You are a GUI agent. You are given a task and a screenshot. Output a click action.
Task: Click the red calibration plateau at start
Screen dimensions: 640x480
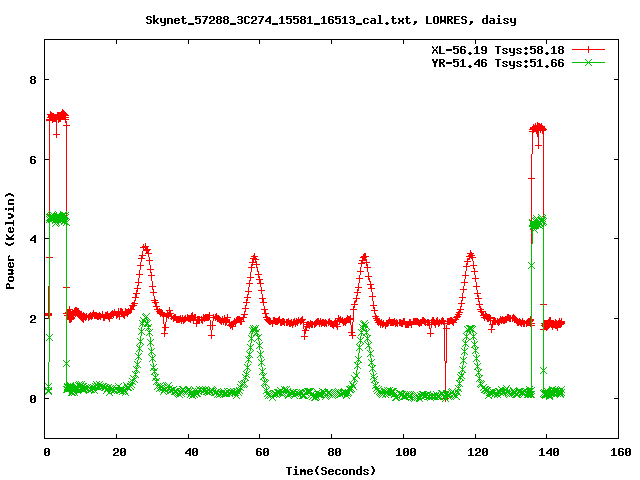[x=58, y=117]
